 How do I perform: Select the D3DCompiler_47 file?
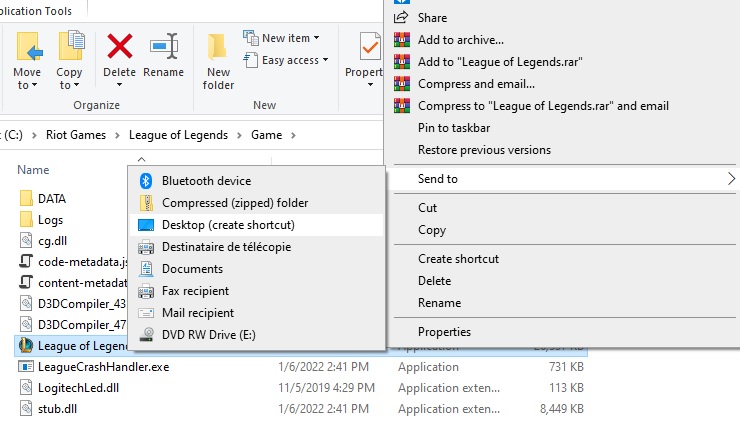click(x=82, y=325)
